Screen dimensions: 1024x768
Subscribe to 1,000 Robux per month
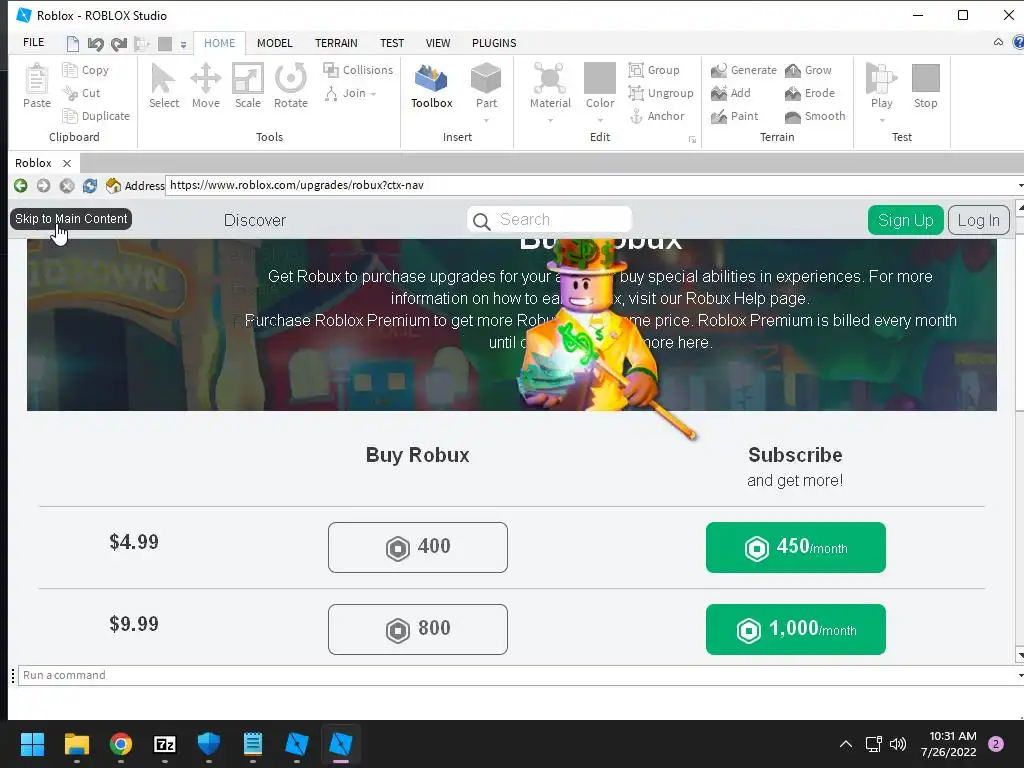coord(795,630)
